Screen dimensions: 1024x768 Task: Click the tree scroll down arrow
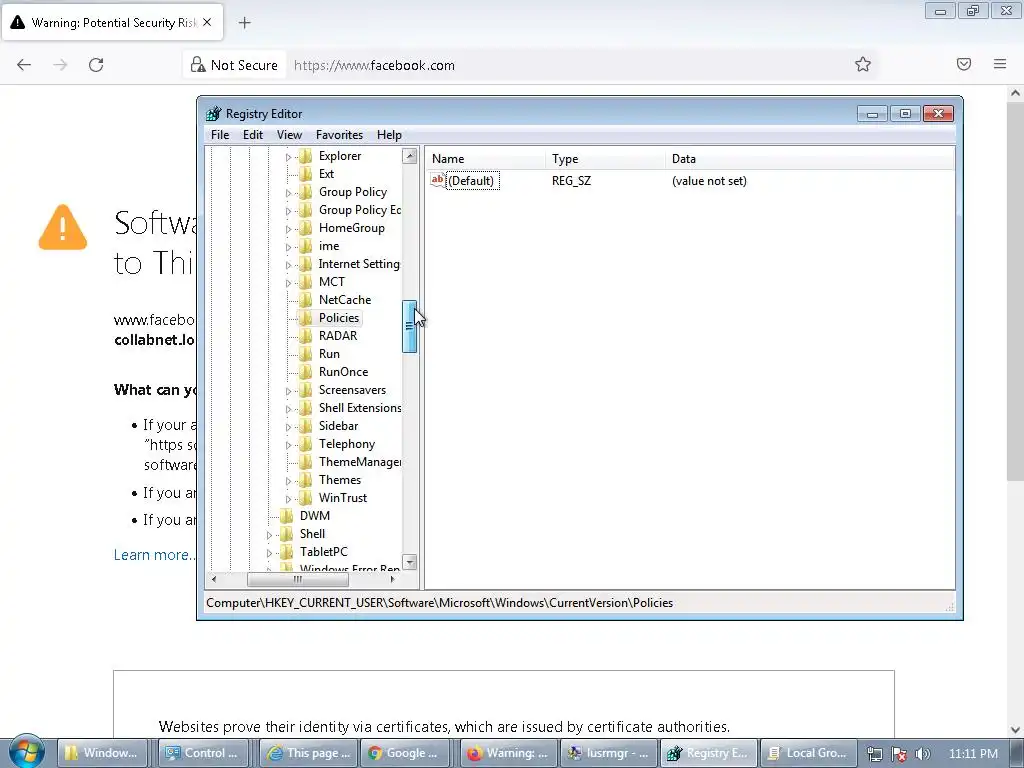(x=409, y=562)
